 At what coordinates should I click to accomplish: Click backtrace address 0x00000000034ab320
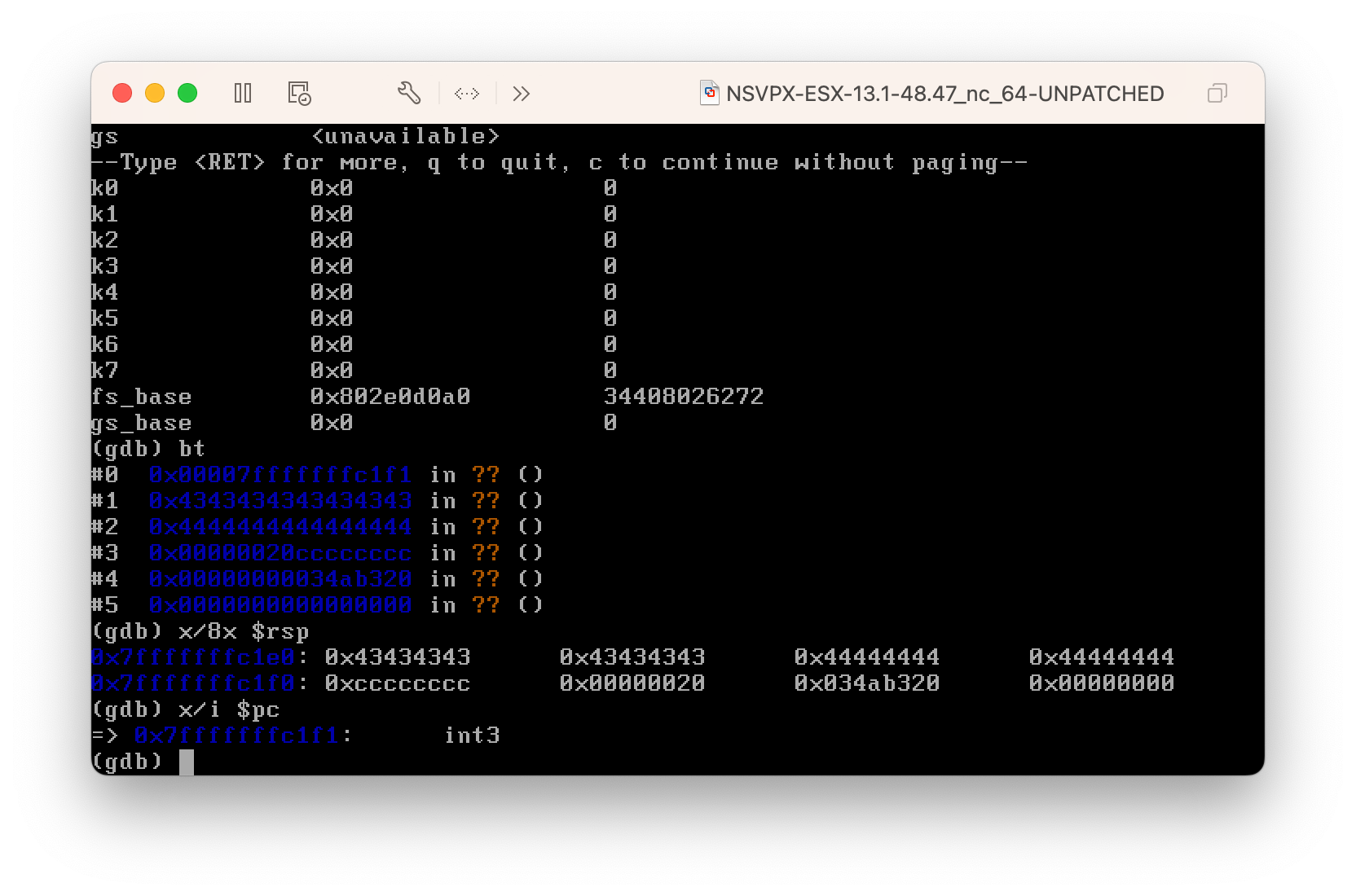[x=280, y=579]
